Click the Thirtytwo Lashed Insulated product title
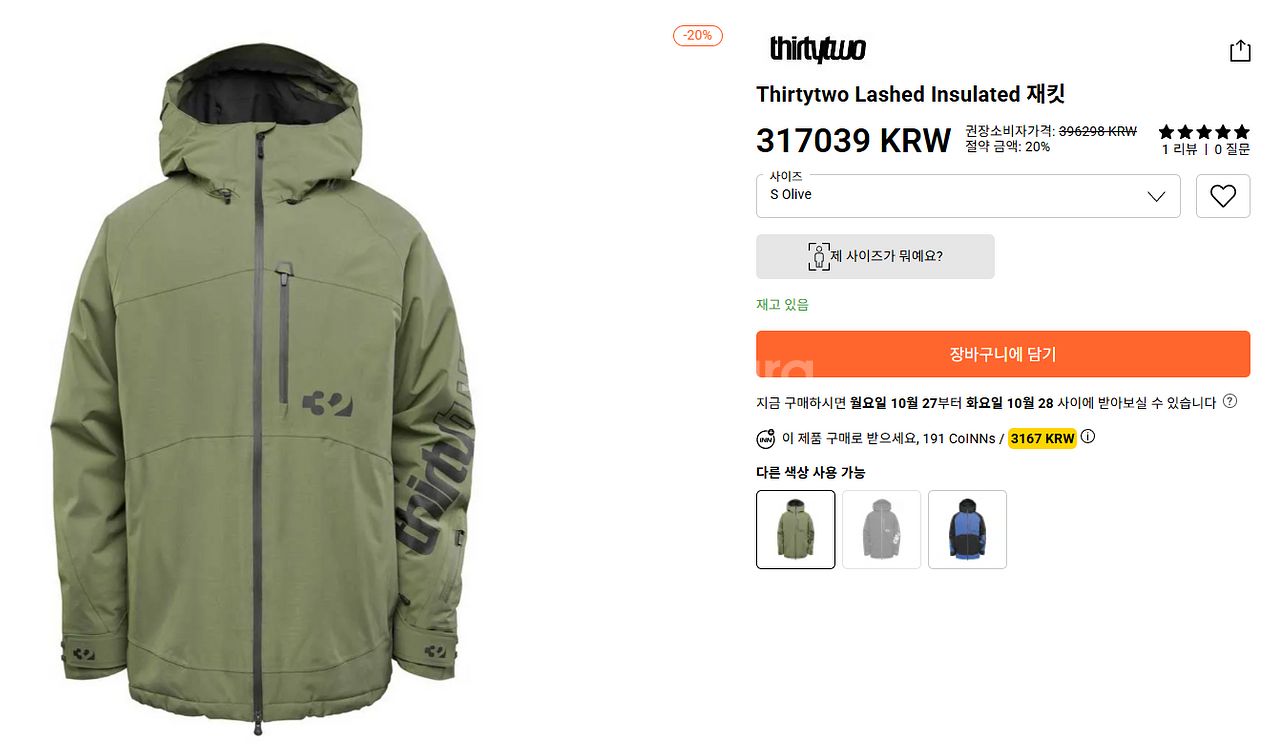The image size is (1271, 750). coord(911,94)
